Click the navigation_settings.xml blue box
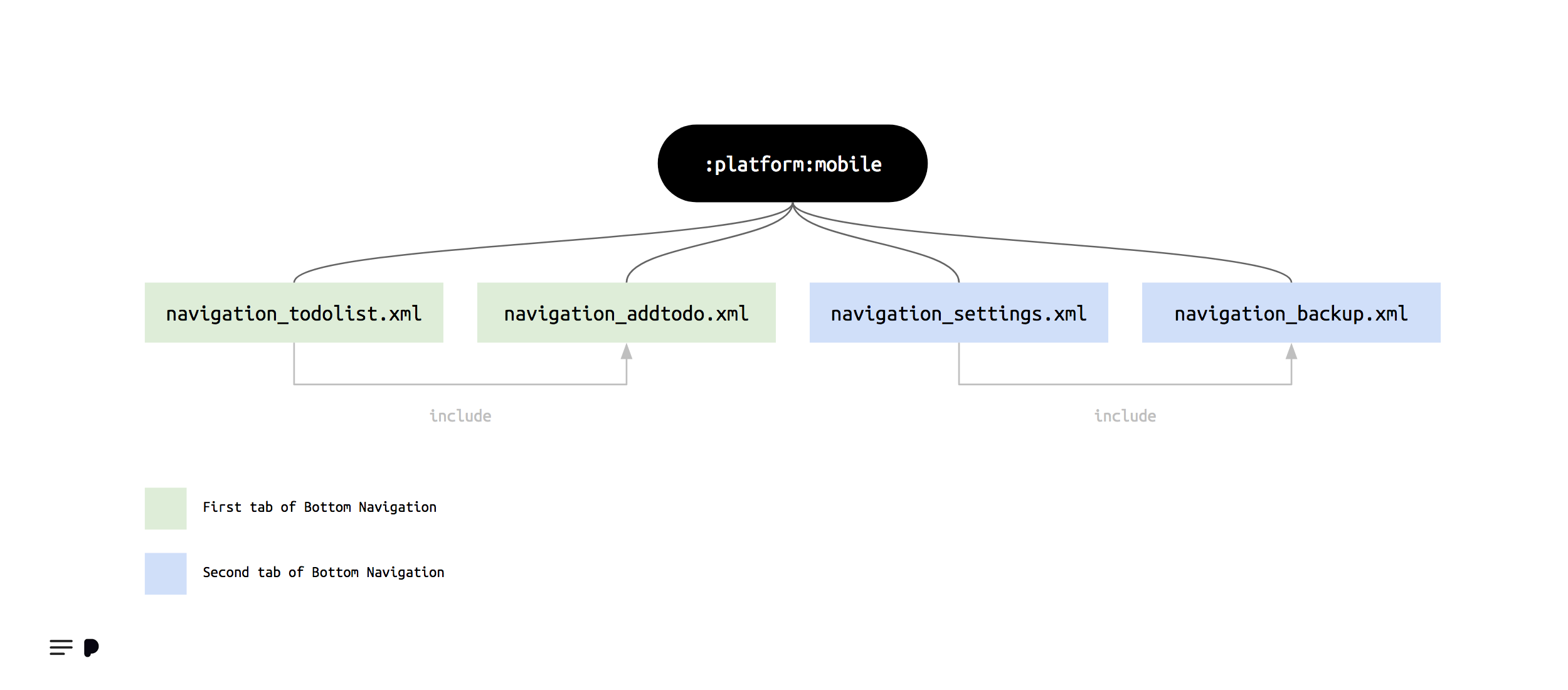This screenshot has height=690, width=1568. click(x=958, y=312)
